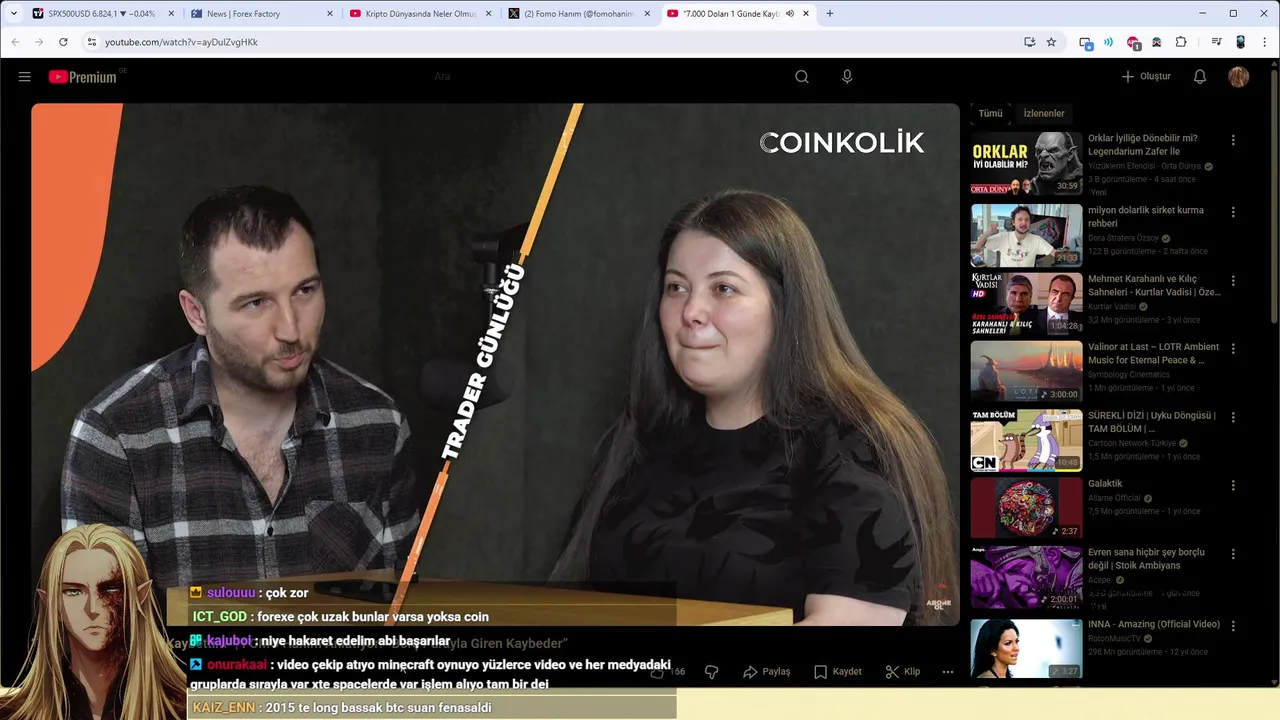Mute the playing YouTube tab speaker icon
This screenshot has width=1280, height=720.
pos(790,14)
